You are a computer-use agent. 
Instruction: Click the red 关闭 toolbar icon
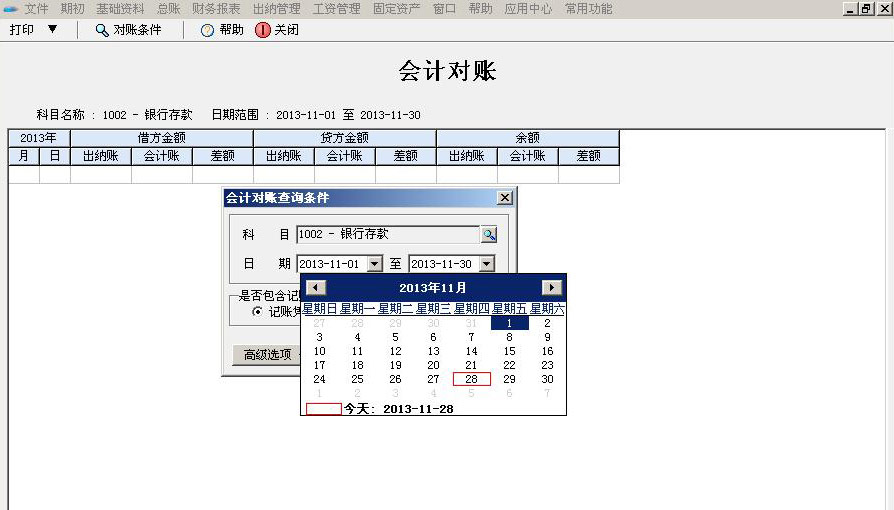[263, 30]
